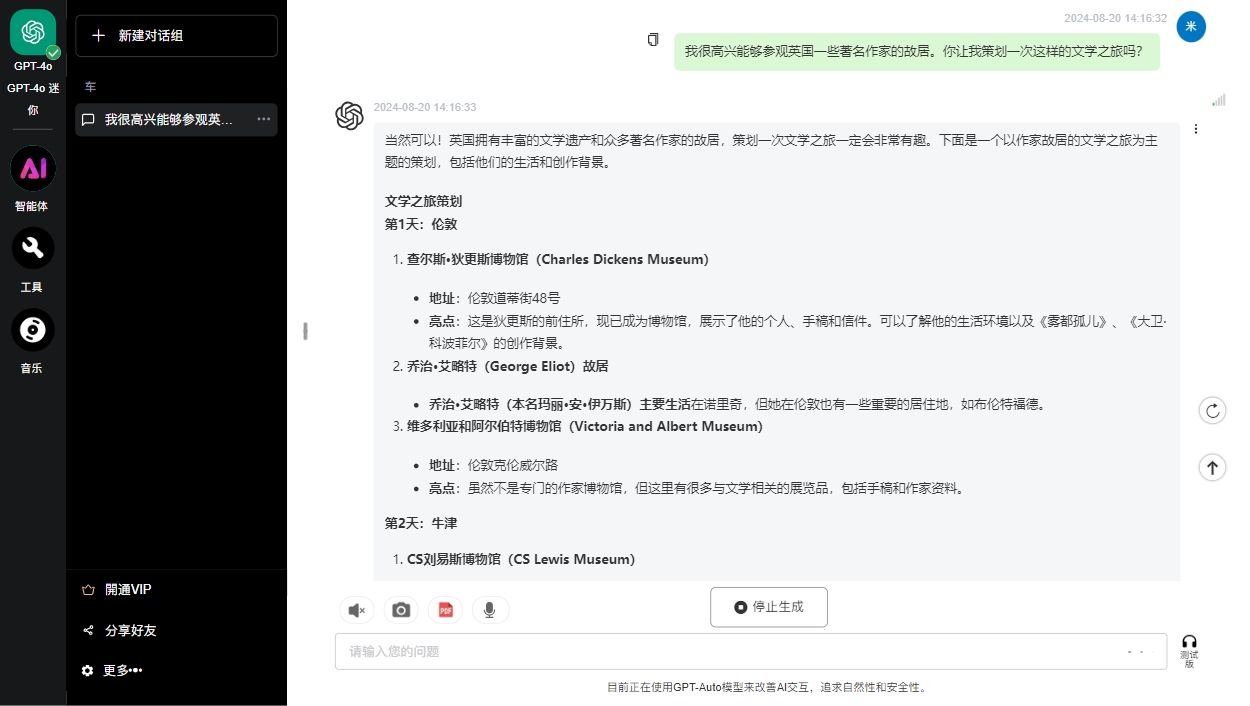
Task: Click the timestamp 2024-08-20 14:16:32
Action: coord(1115,18)
